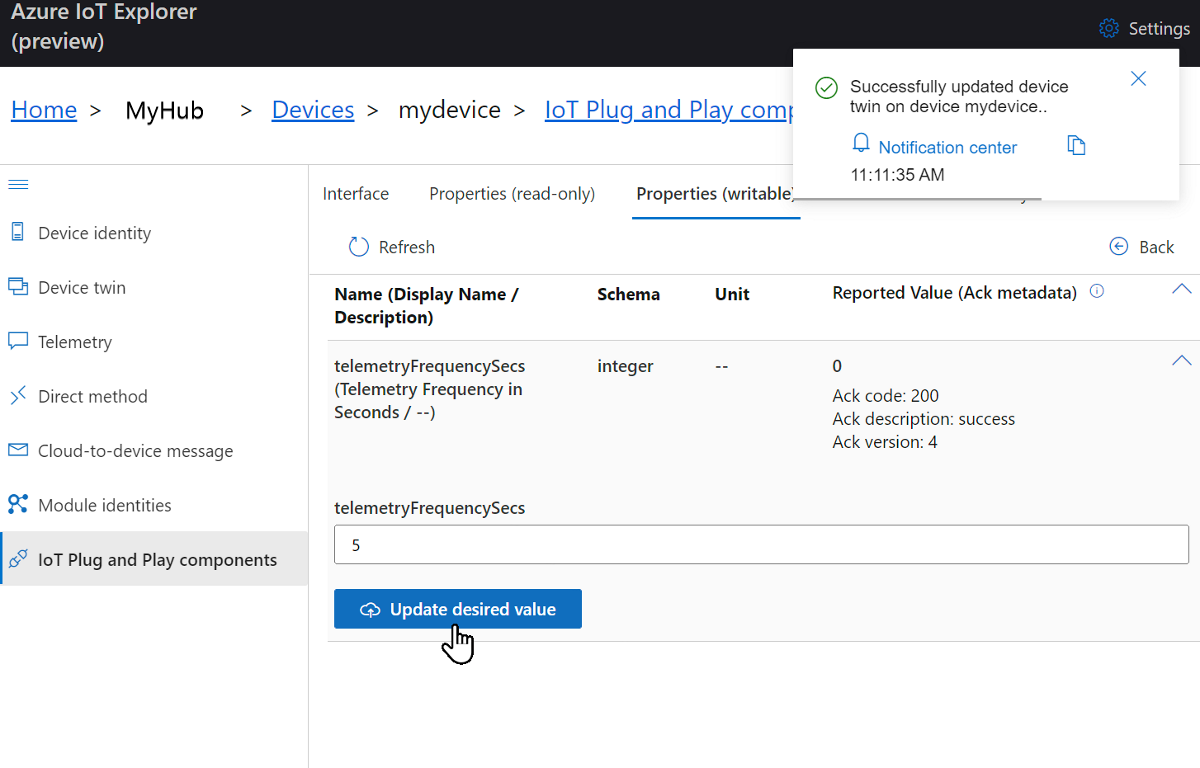Collapse the telemetryFrequencySecs row details
Viewport: 1200px width, 768px height.
tap(1181, 359)
